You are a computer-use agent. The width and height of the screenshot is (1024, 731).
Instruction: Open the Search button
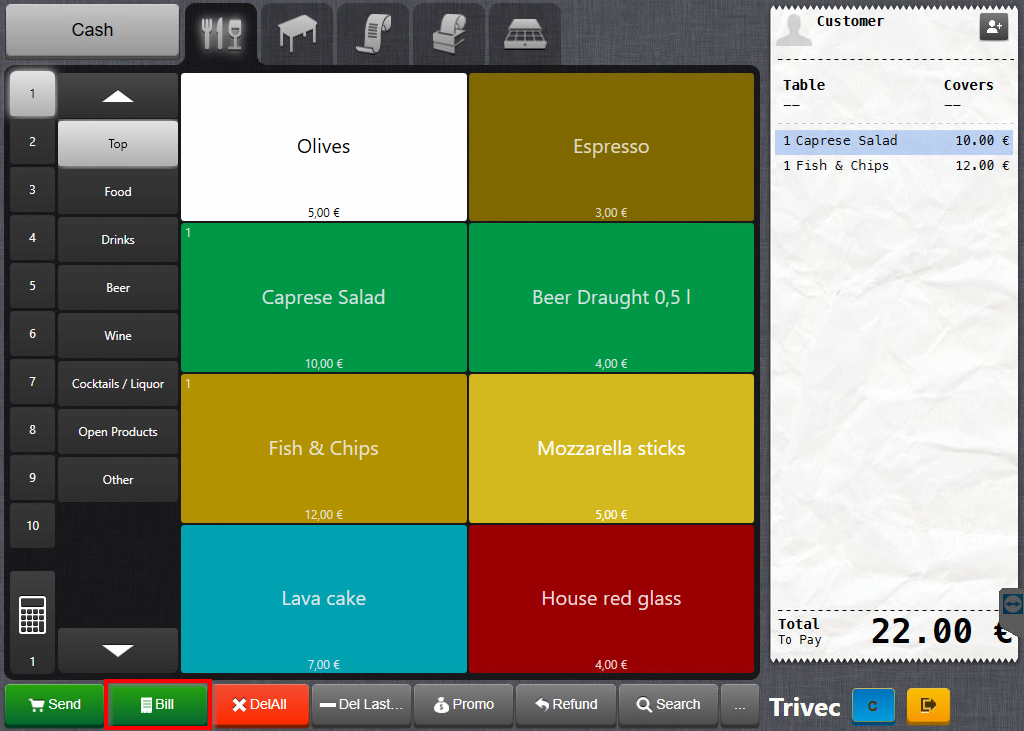(668, 705)
